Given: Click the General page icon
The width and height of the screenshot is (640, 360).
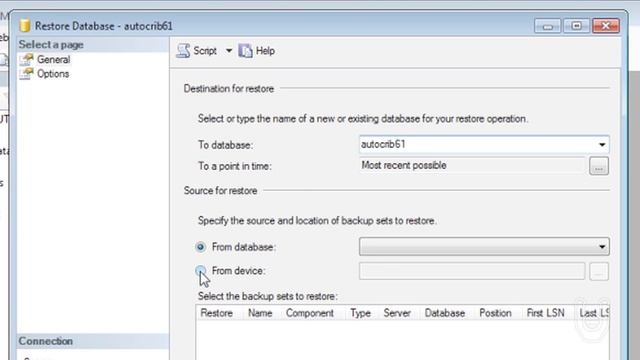Looking at the screenshot, I should (x=27, y=60).
